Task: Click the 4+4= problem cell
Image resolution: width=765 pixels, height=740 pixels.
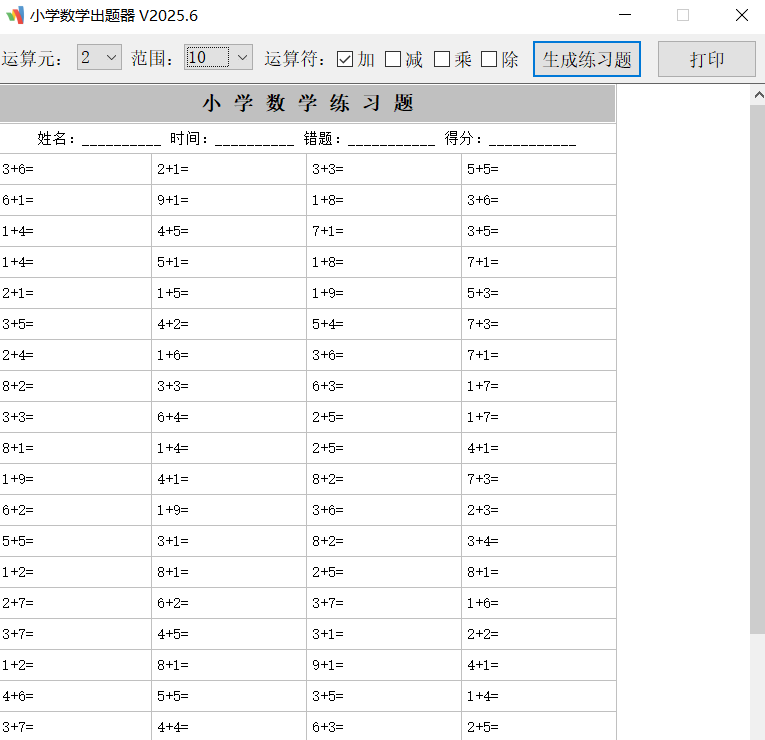Action: click(x=229, y=727)
